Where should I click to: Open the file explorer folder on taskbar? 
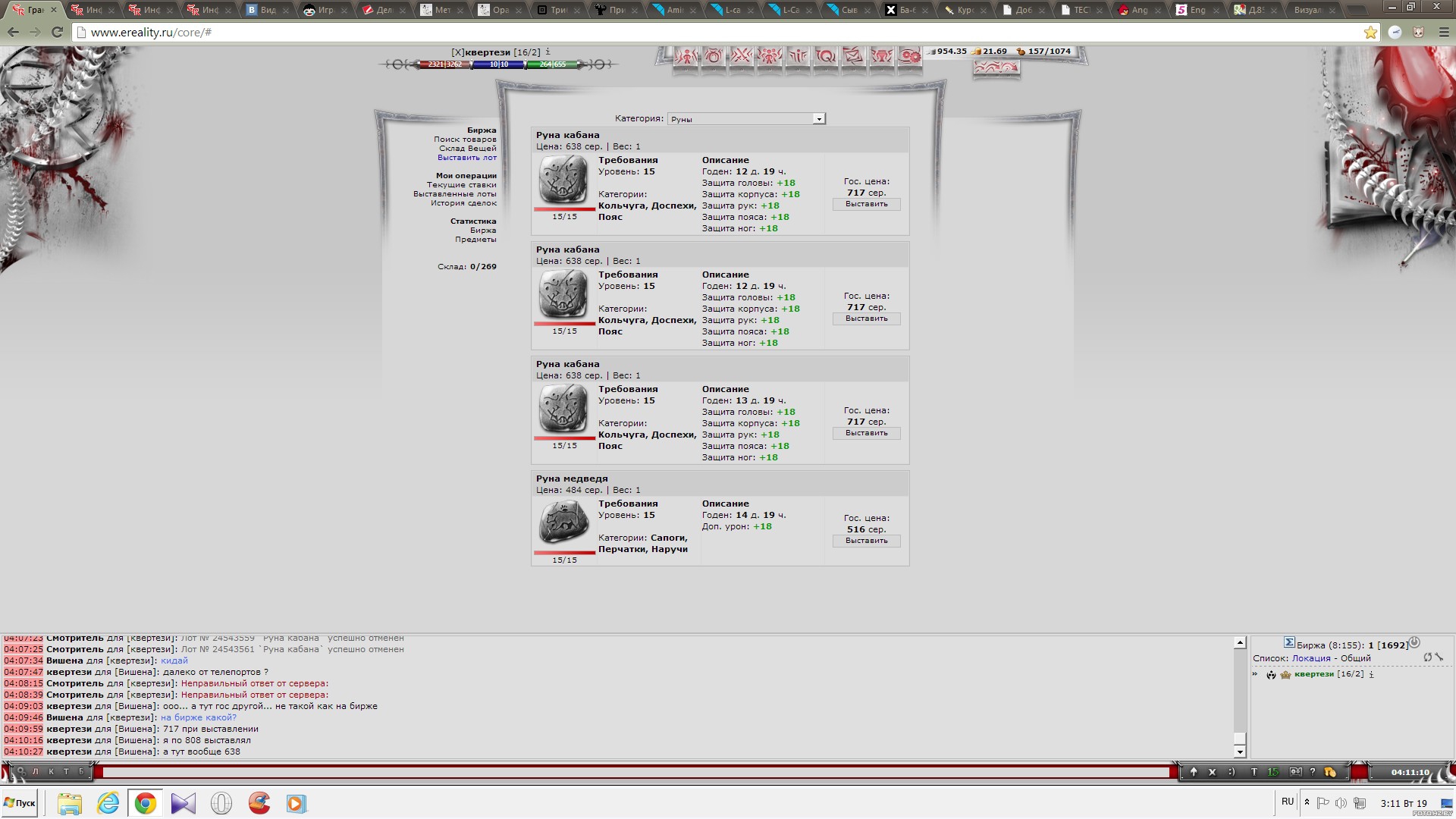(70, 803)
